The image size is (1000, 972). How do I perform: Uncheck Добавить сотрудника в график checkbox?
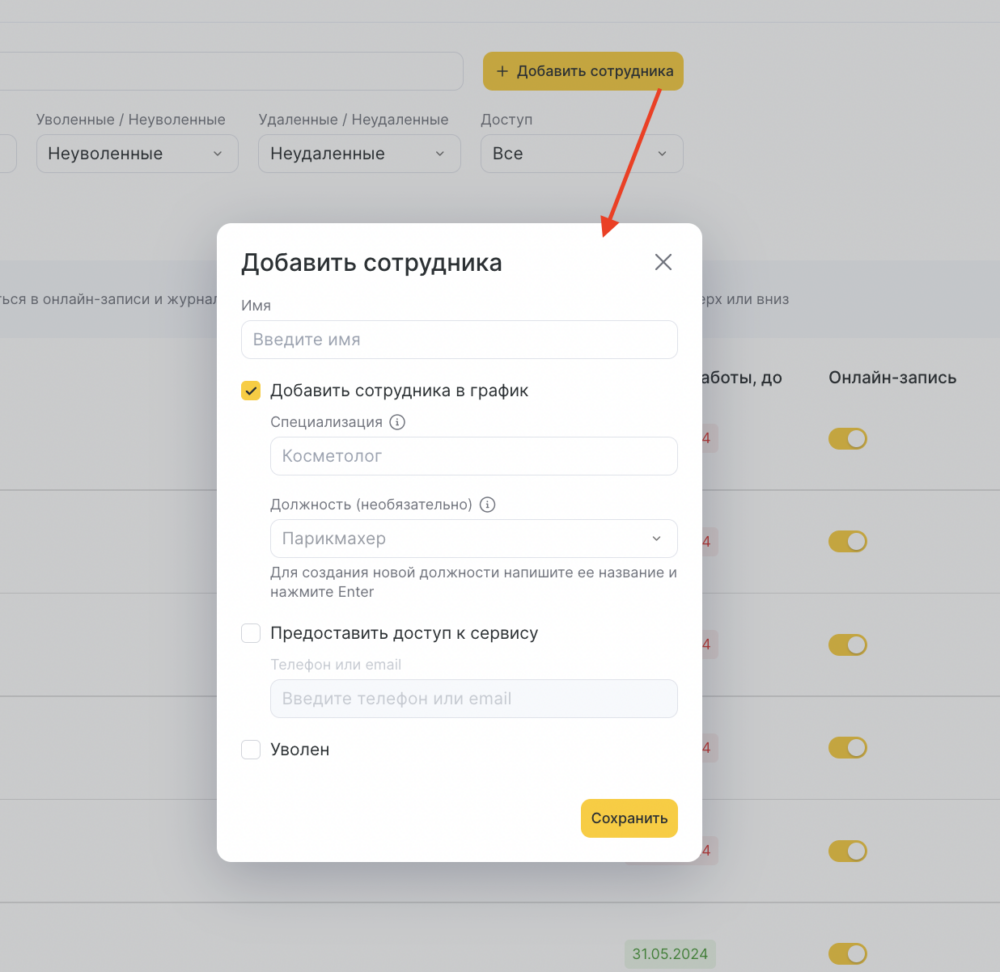tap(251, 390)
